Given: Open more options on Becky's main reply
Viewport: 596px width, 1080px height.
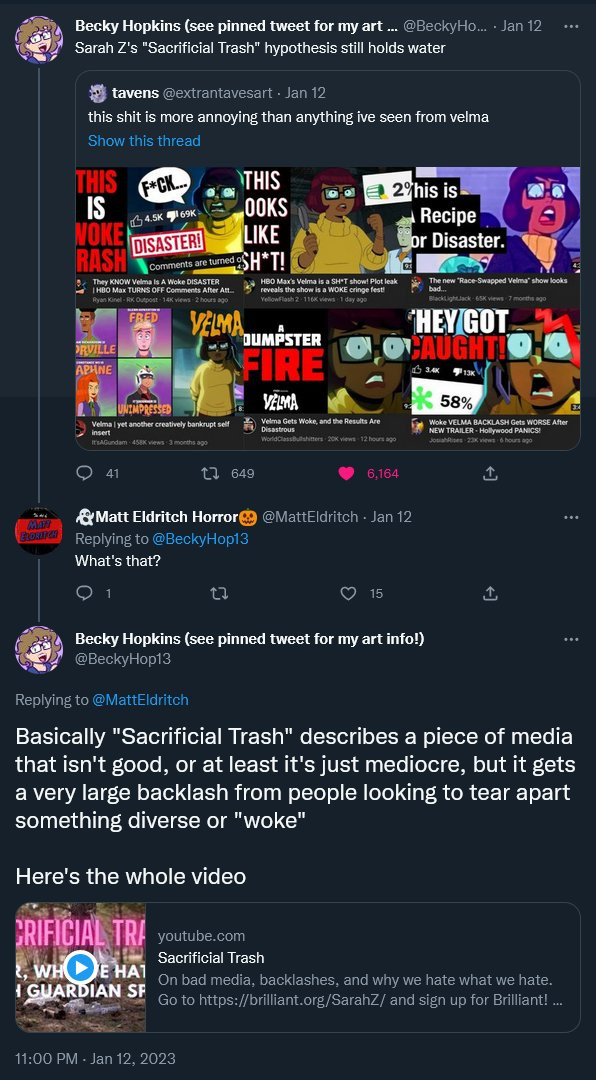Looking at the screenshot, I should [x=571, y=639].
